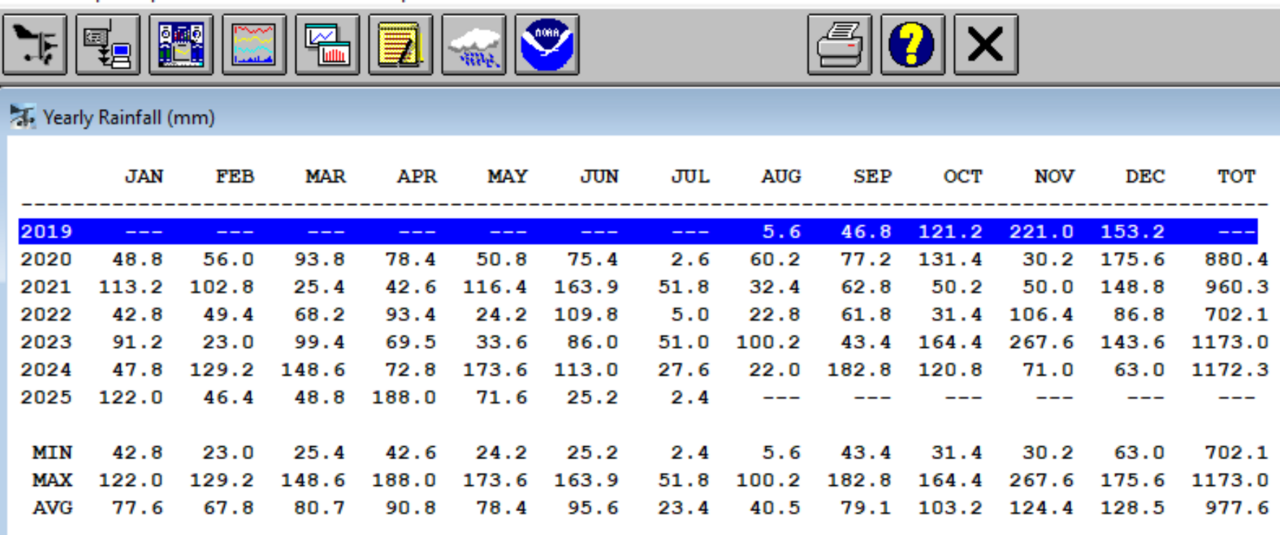Open the weather bulletin console icon
Screen dimensions: 1280x535
coord(181,45)
